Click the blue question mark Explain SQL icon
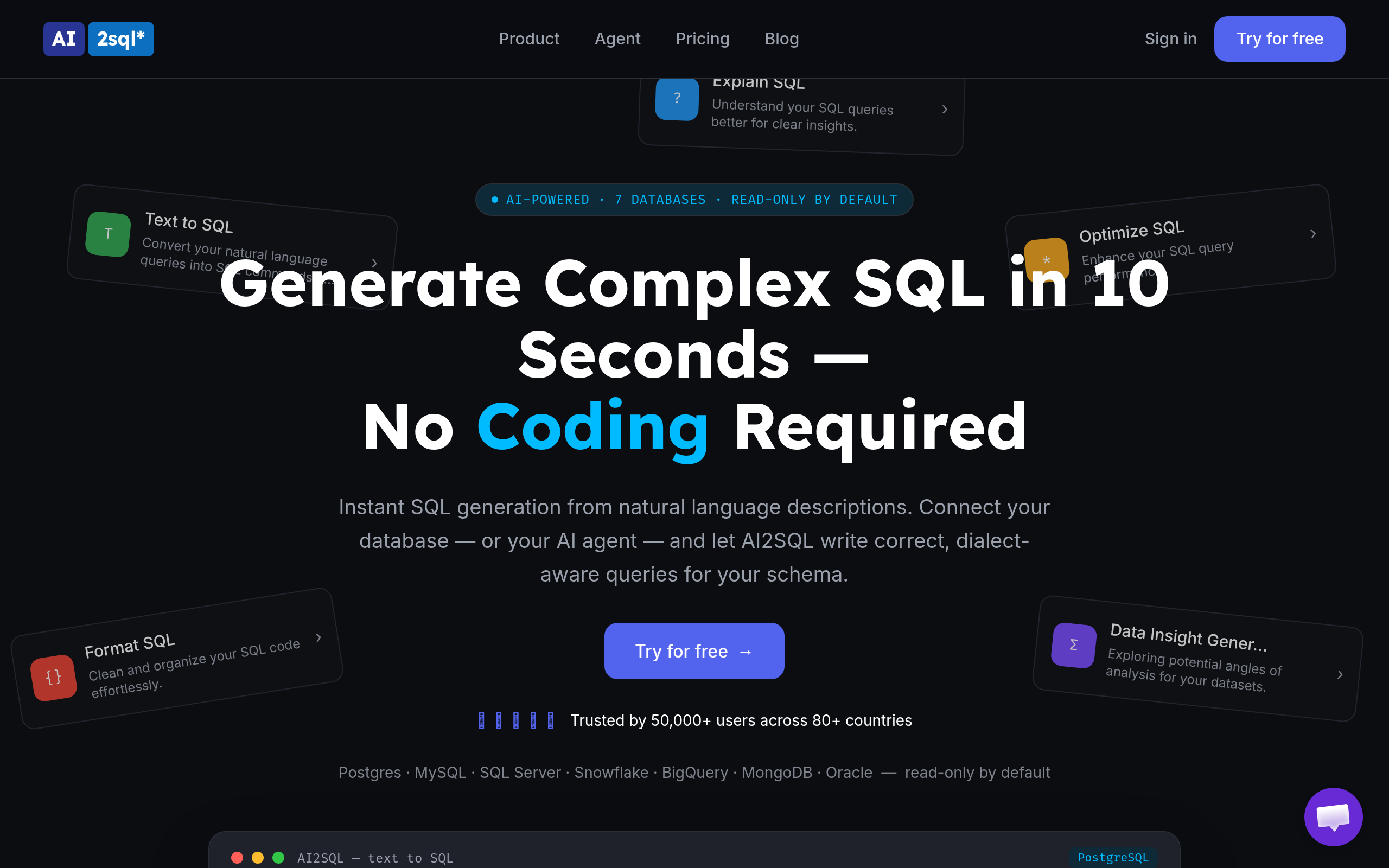1389x868 pixels. pos(677,99)
